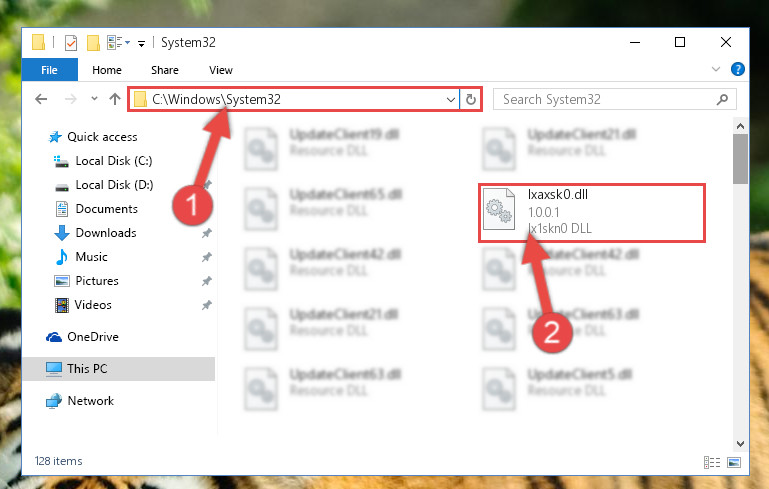The width and height of the screenshot is (769, 489).
Task: Click the search magnifier icon
Action: click(x=722, y=100)
